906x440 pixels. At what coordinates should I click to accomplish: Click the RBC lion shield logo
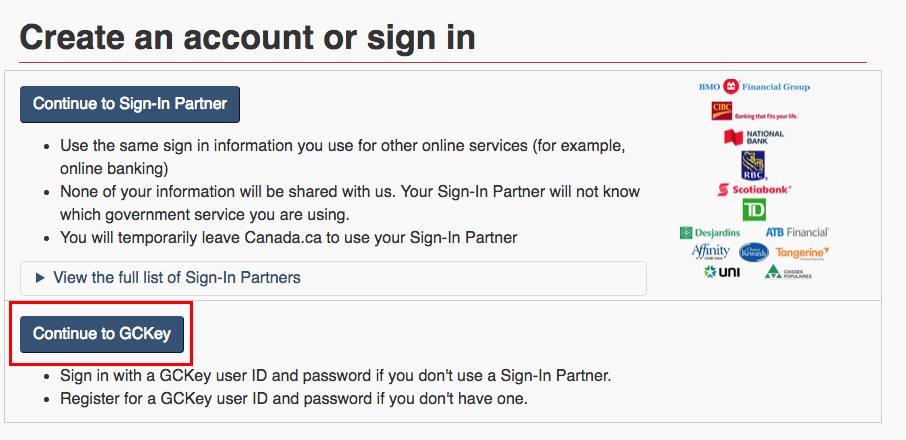(753, 164)
